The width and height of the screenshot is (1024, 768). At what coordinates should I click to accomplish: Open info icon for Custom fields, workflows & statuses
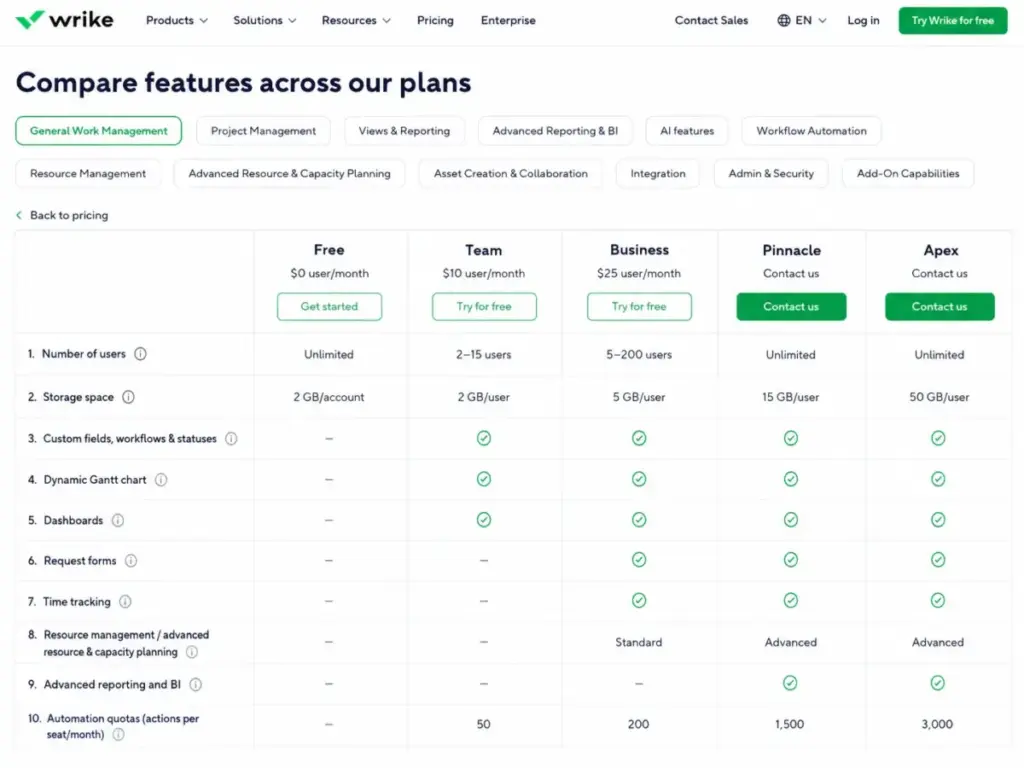(231, 438)
